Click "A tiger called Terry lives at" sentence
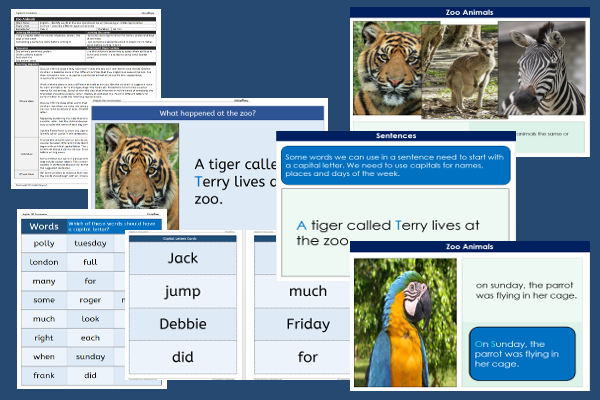 [388, 225]
